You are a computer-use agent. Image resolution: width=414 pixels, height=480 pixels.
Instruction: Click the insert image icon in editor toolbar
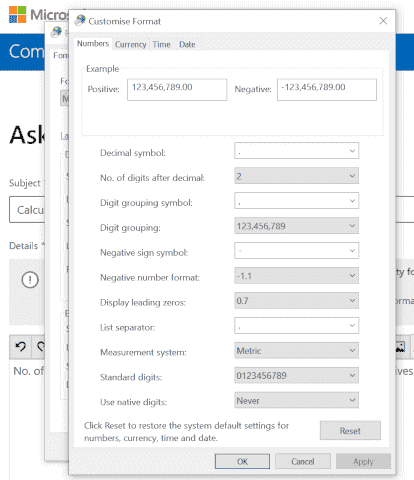tap(400, 347)
